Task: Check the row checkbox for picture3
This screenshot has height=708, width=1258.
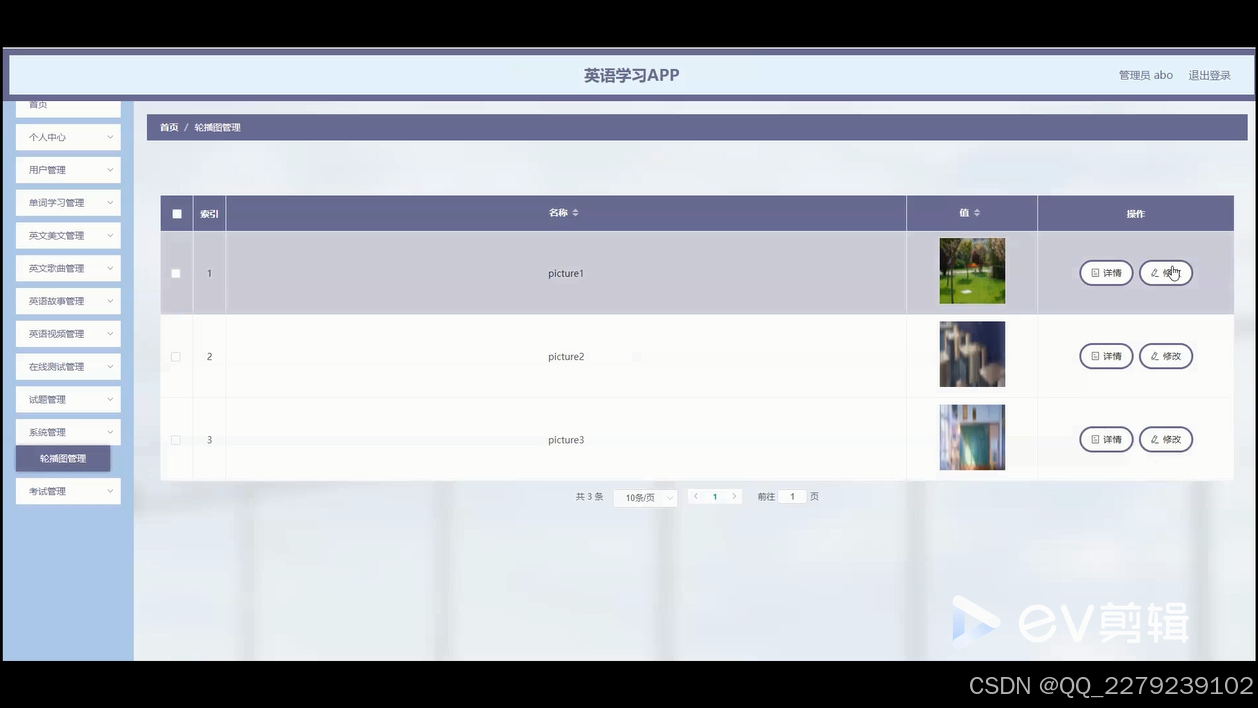Action: click(176, 439)
